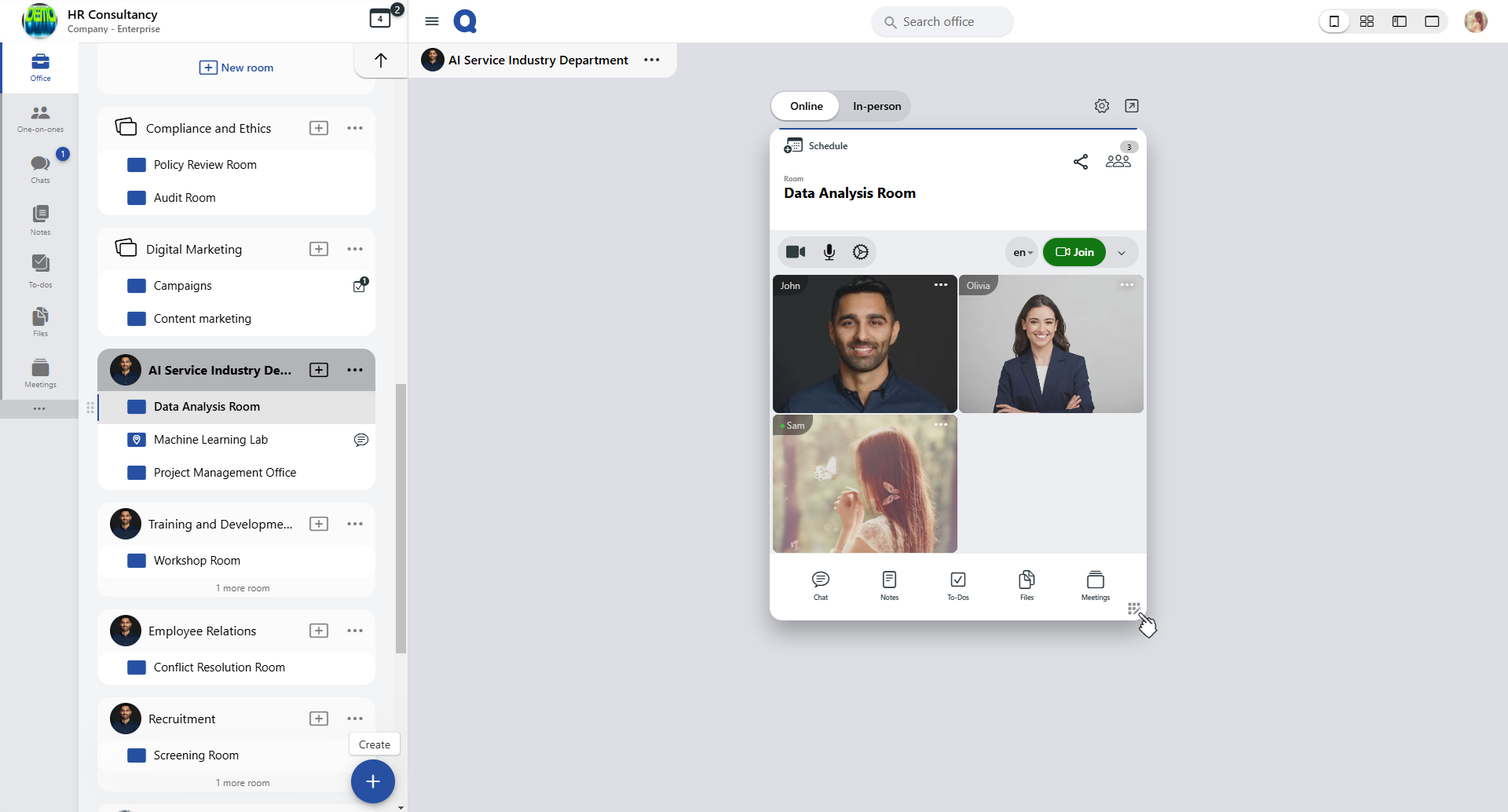Click the Search office field
Viewport: 1508px width, 812px height.
pos(942,22)
